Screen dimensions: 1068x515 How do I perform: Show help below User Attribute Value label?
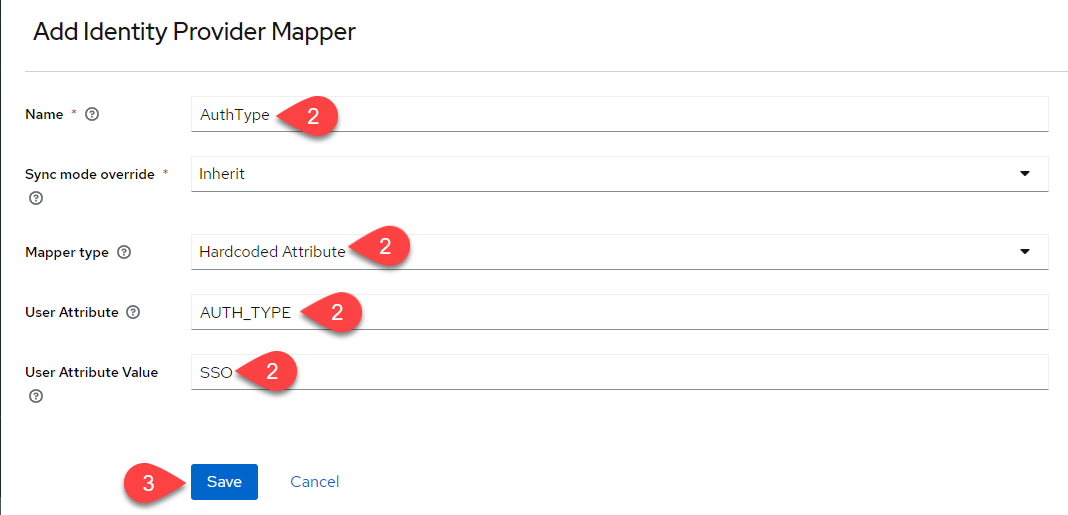click(x=36, y=396)
